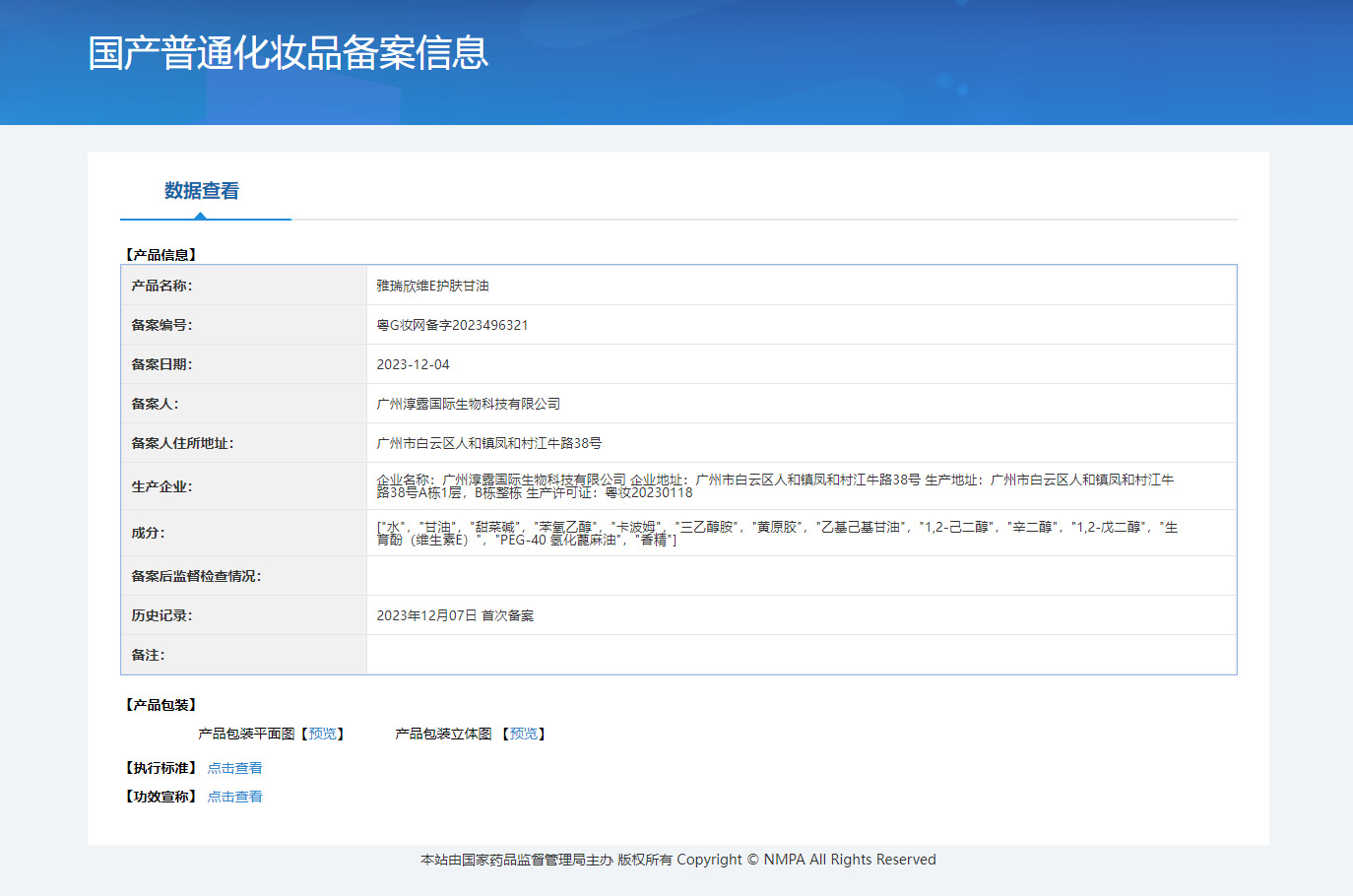This screenshot has height=896, width=1353.
Task: Click the address 广州市白云区人和镇凤和村江牛路38号
Action: (x=488, y=443)
